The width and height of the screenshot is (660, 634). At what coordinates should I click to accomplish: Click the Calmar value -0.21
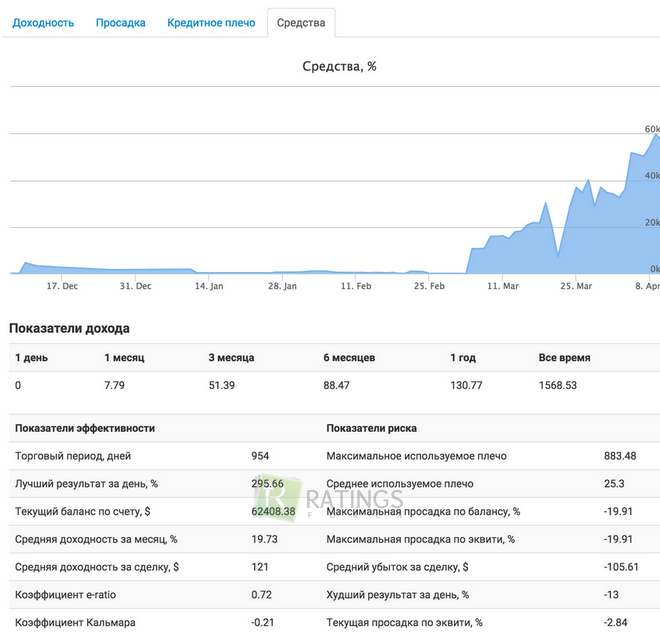(x=263, y=623)
